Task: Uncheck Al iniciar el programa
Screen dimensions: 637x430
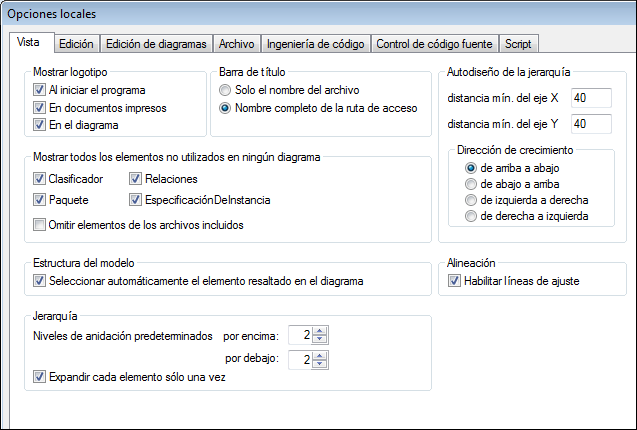Action: [x=39, y=90]
